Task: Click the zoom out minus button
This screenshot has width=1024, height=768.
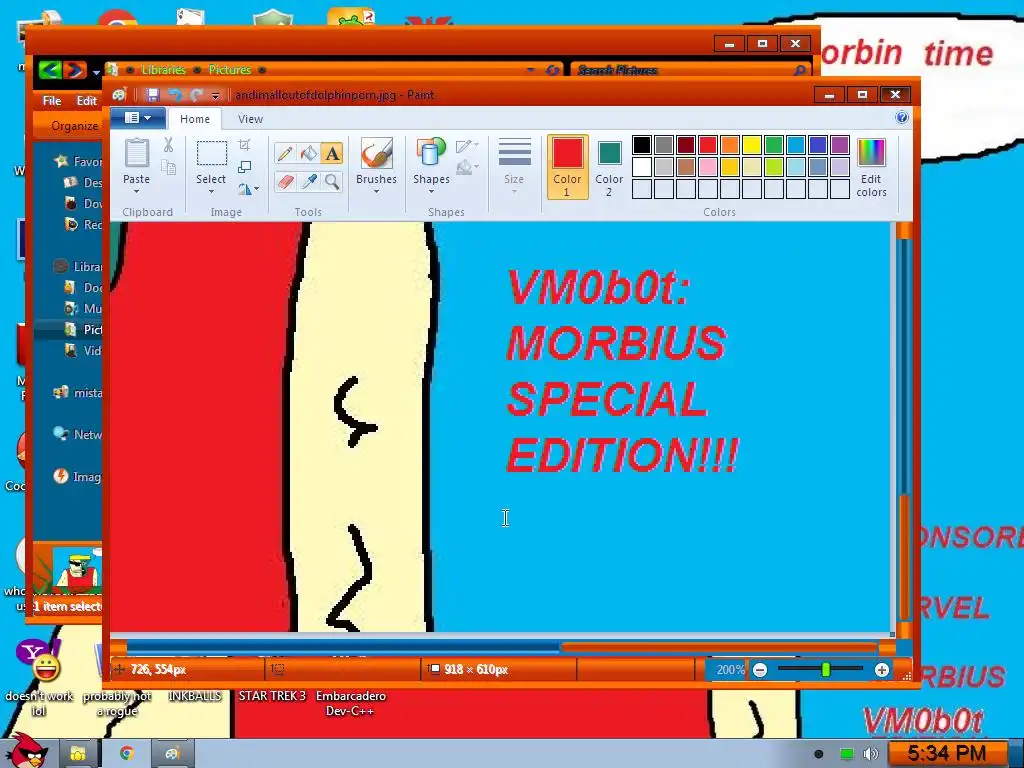Action: coord(760,670)
